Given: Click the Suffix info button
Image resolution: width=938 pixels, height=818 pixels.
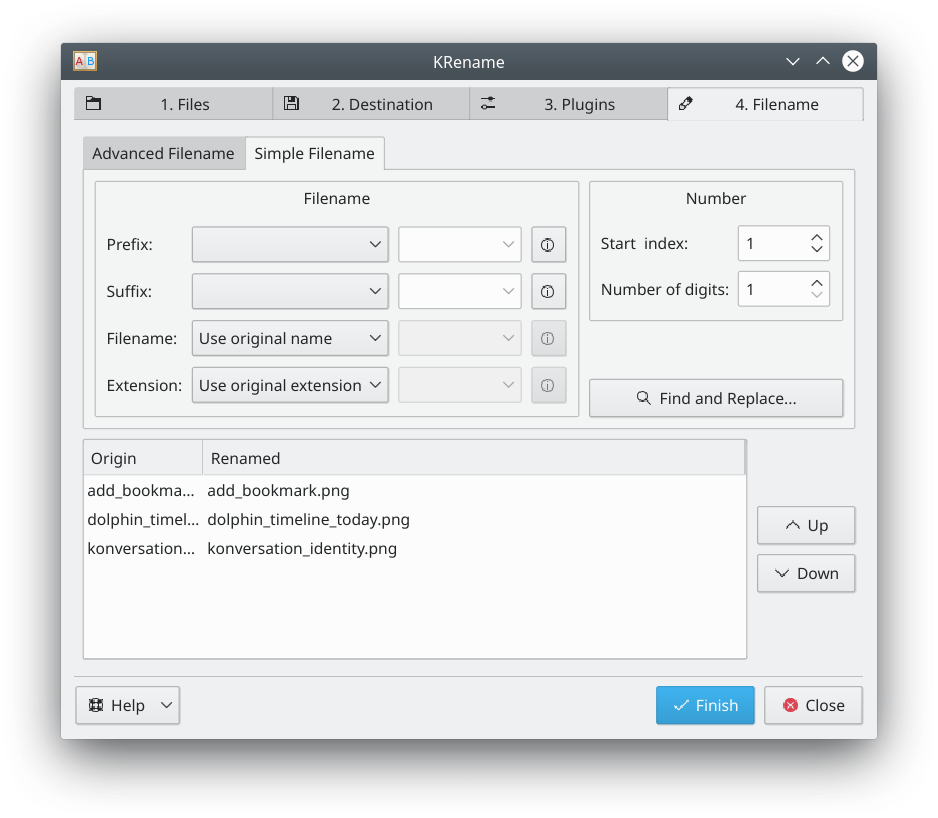Looking at the screenshot, I should click(x=548, y=291).
